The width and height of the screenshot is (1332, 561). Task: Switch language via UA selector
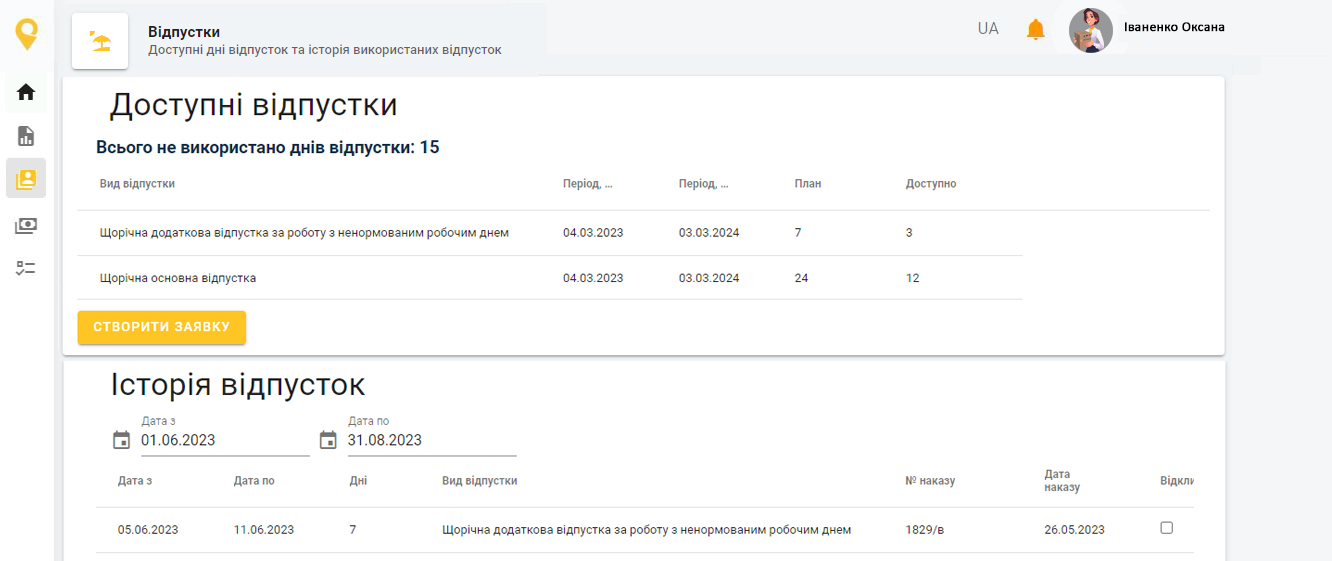pyautogui.click(x=988, y=29)
